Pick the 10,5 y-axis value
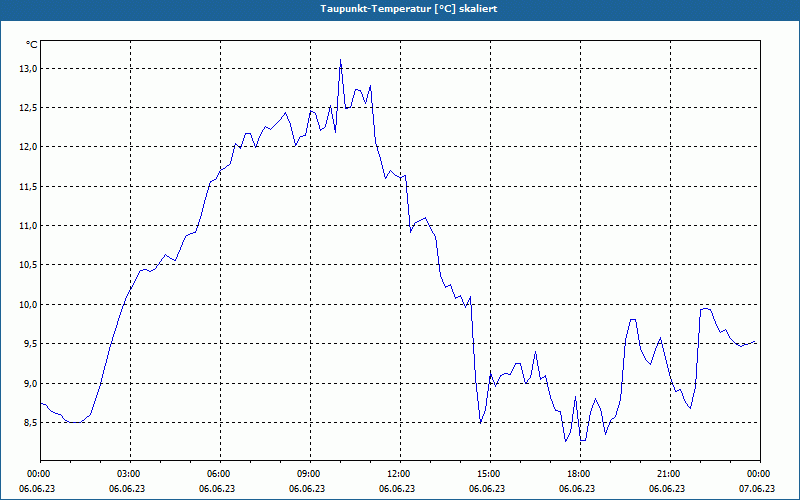This screenshot has width=800, height=500. coord(29,265)
